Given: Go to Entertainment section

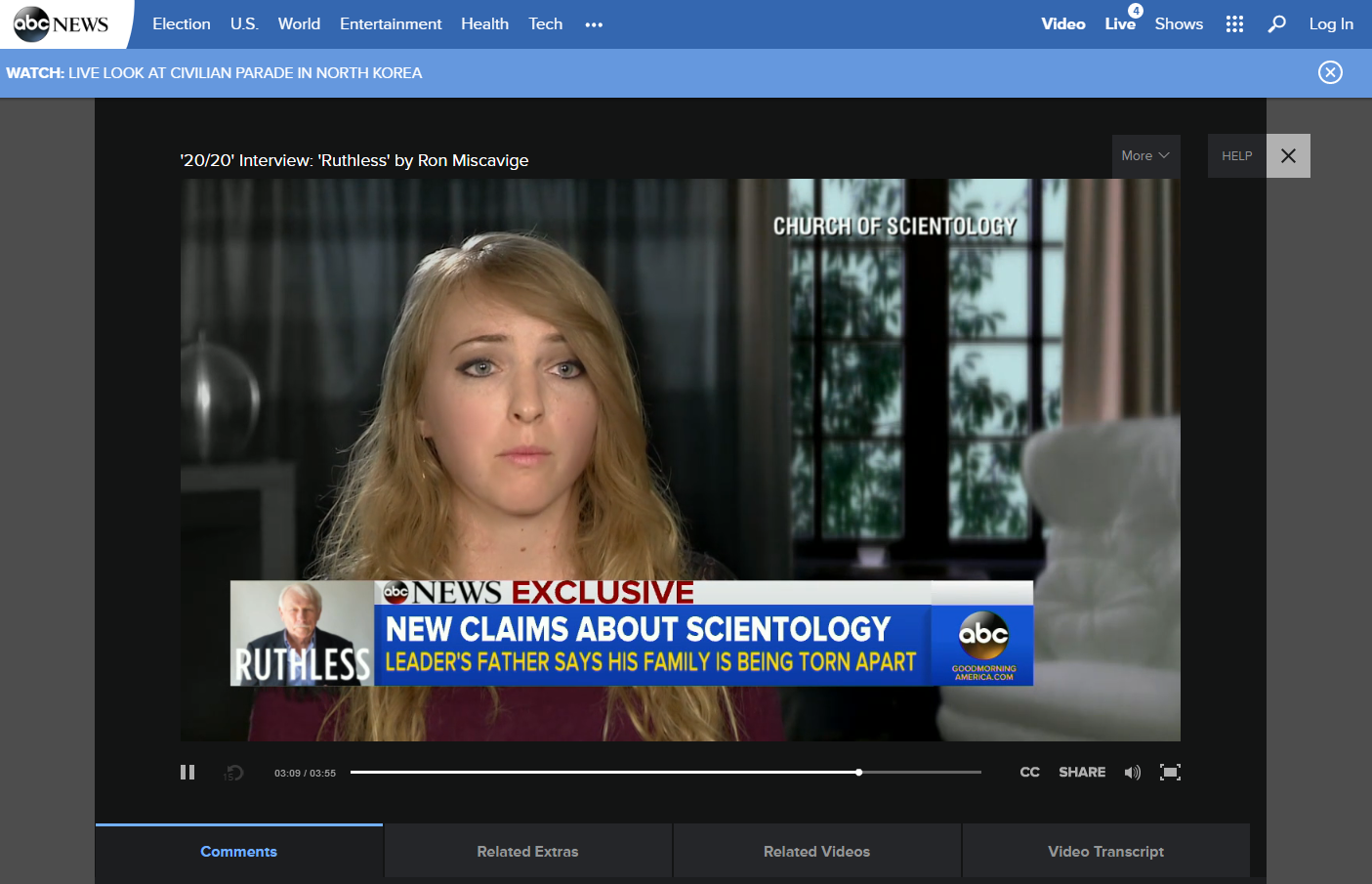Looking at the screenshot, I should click(391, 24).
